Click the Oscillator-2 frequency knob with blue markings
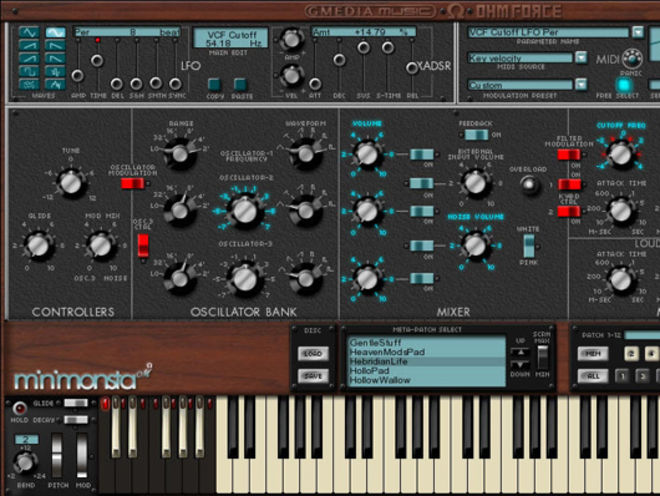Screen dimensions: 660x496 tap(245, 211)
